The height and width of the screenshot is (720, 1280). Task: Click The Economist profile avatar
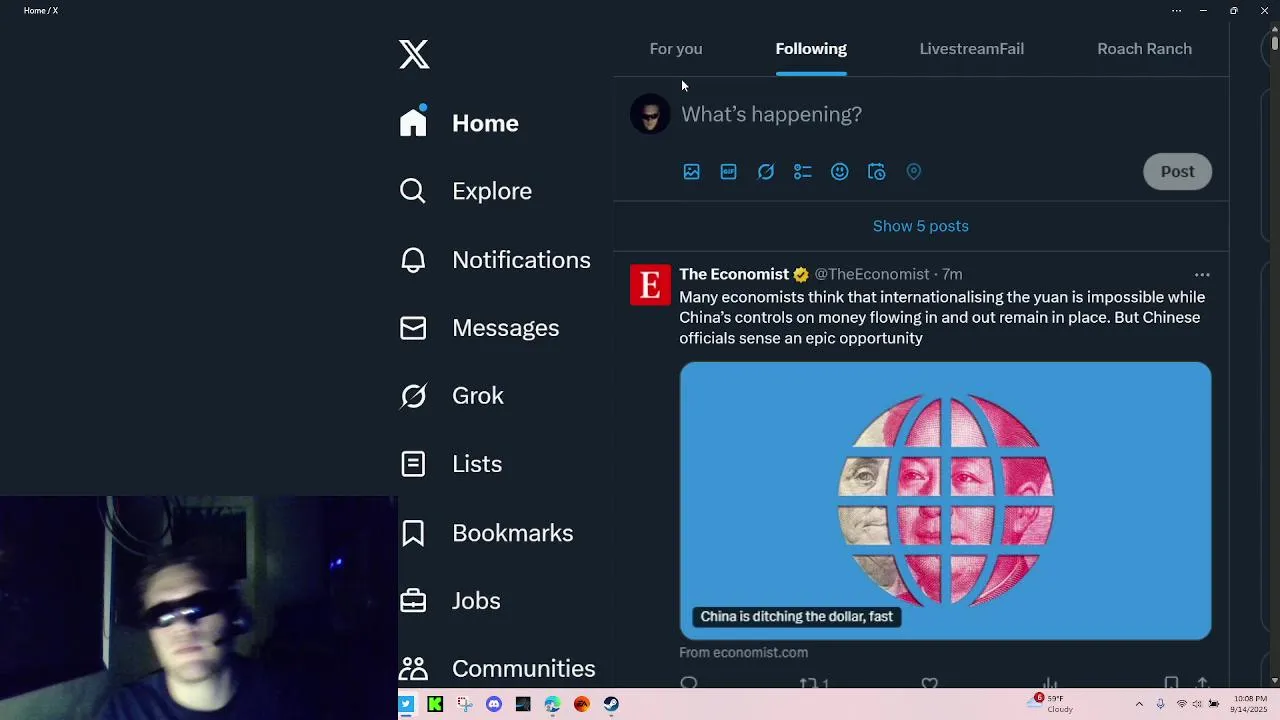[x=650, y=285]
